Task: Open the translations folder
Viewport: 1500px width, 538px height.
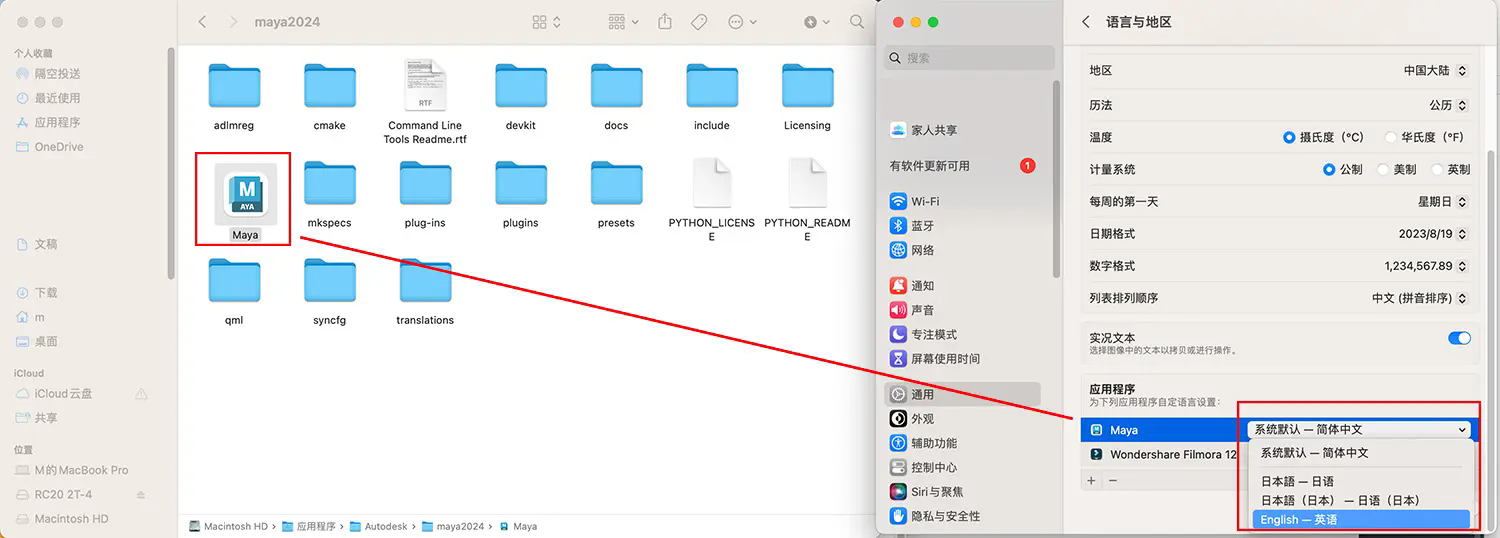Action: tap(425, 281)
